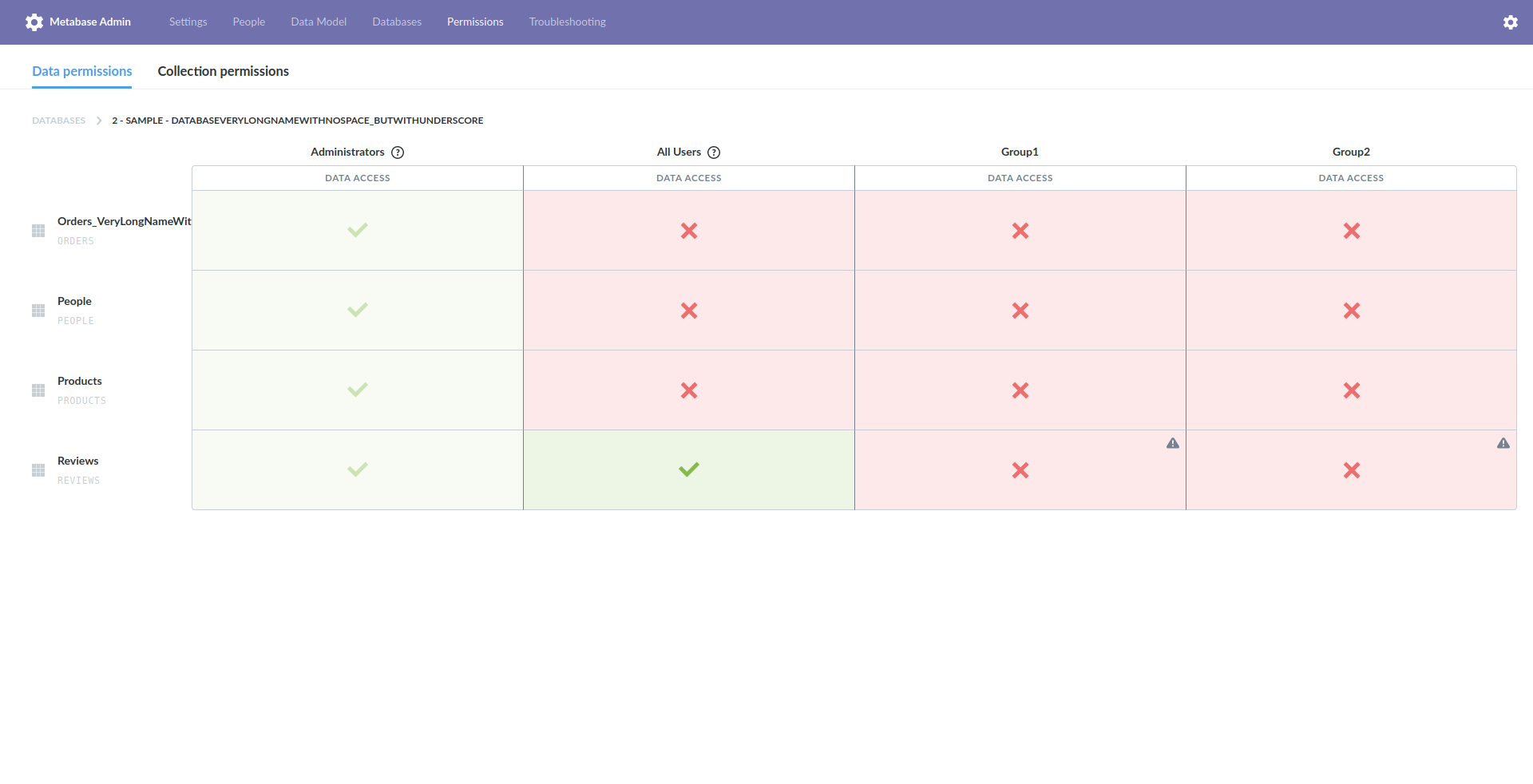Open the help tooltip next to All Users
Viewport: 1533px width, 784px height.
(714, 152)
